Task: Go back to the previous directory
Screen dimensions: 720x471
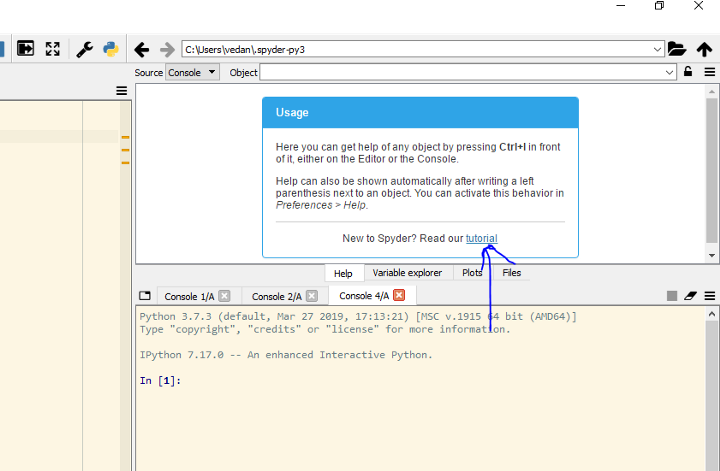Action: coord(142,49)
